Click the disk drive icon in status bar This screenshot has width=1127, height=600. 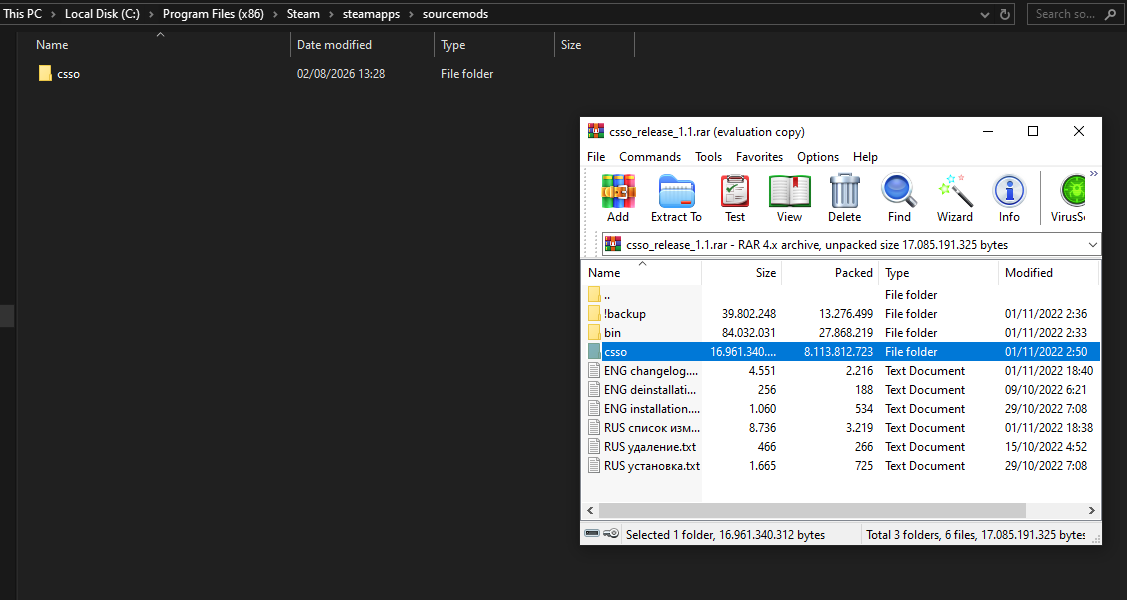592,533
